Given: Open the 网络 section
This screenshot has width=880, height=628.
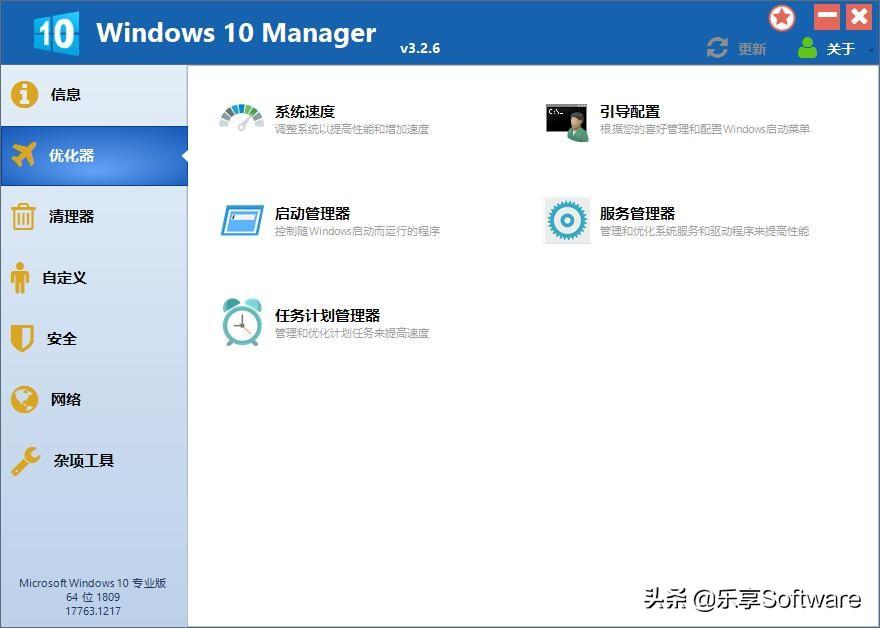Looking at the screenshot, I should click(x=66, y=400).
